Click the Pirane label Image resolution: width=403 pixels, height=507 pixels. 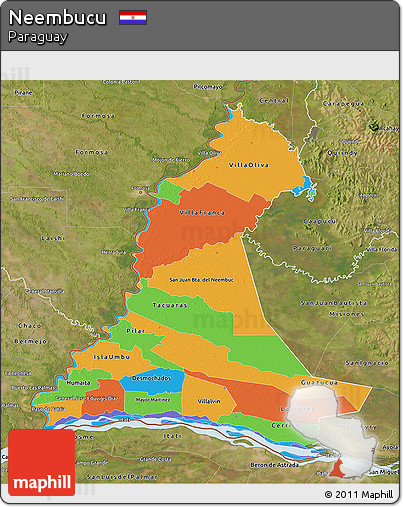(x=23, y=92)
